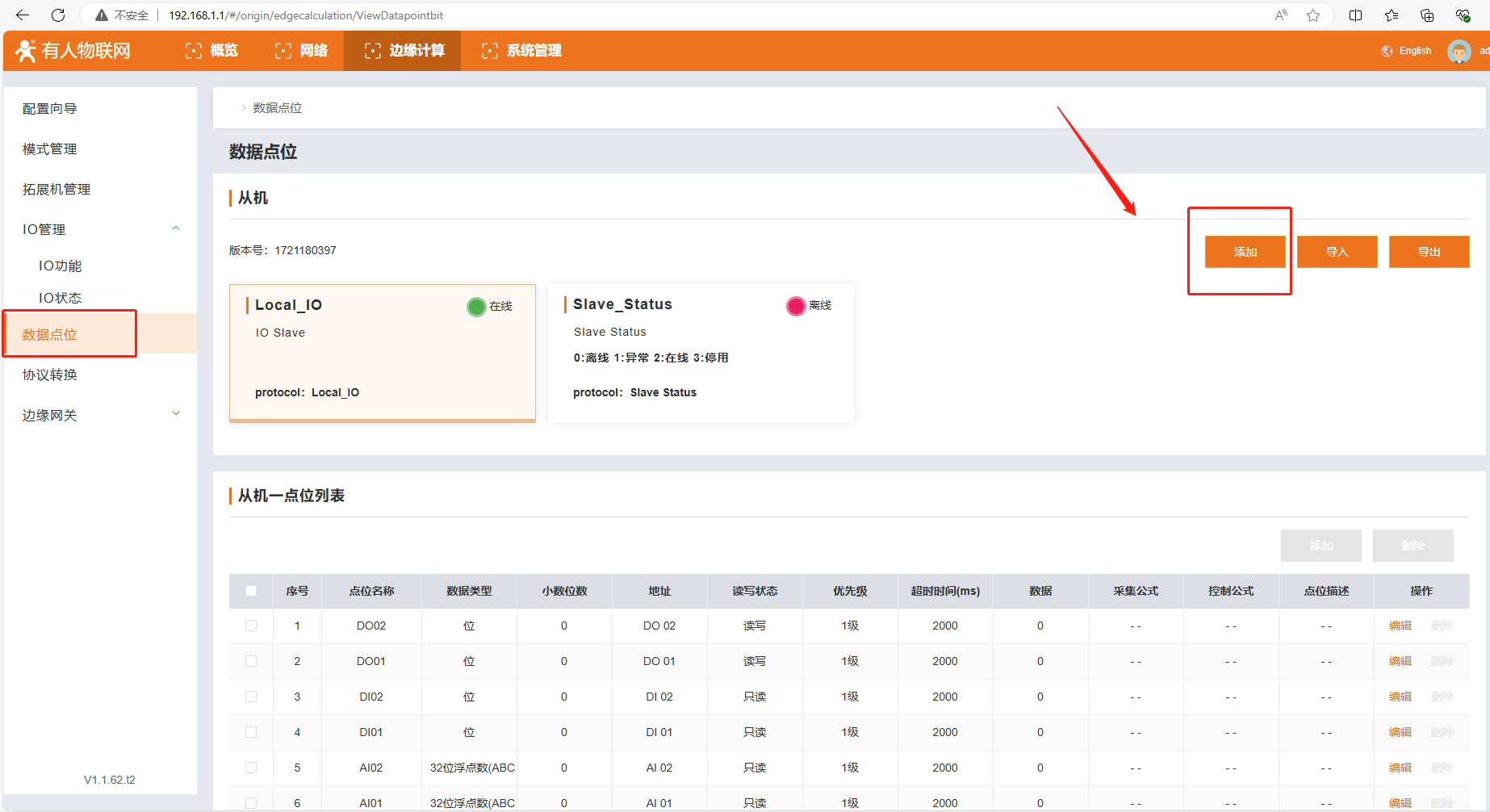This screenshot has width=1490, height=812.
Task: Select the Slave_Status slave card
Action: click(x=701, y=353)
